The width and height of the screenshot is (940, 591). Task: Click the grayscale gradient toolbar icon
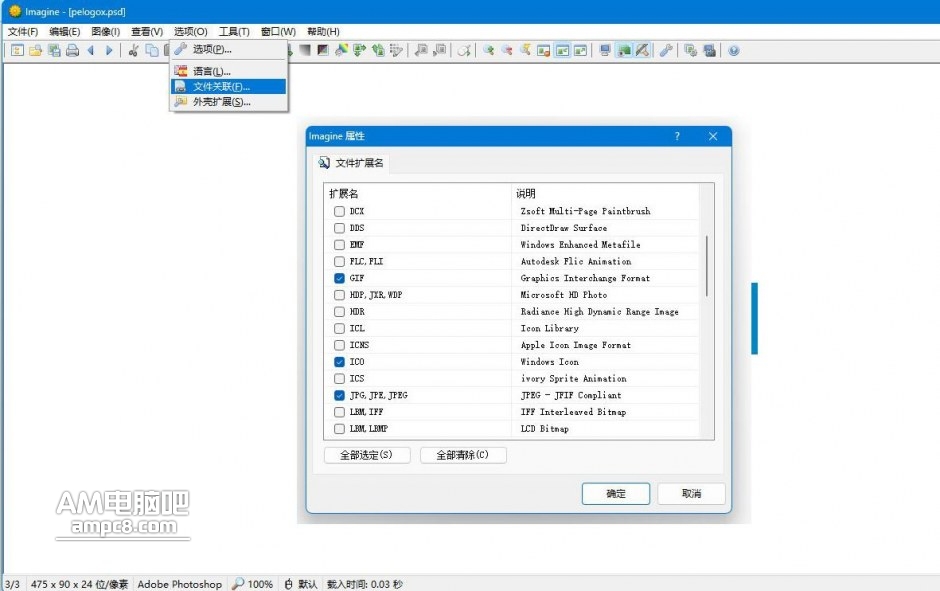tap(305, 50)
